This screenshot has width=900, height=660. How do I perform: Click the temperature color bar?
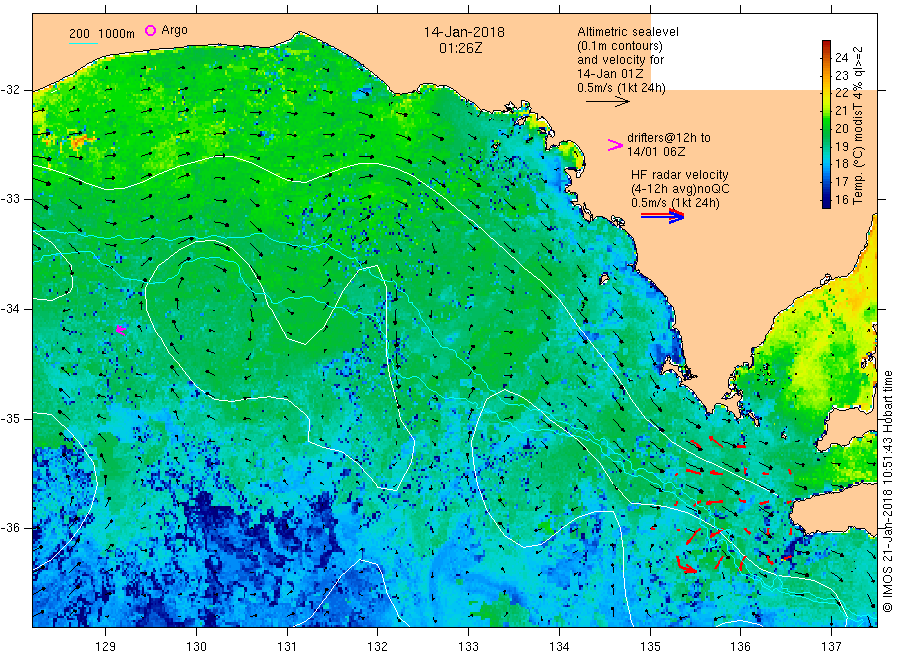(x=826, y=124)
